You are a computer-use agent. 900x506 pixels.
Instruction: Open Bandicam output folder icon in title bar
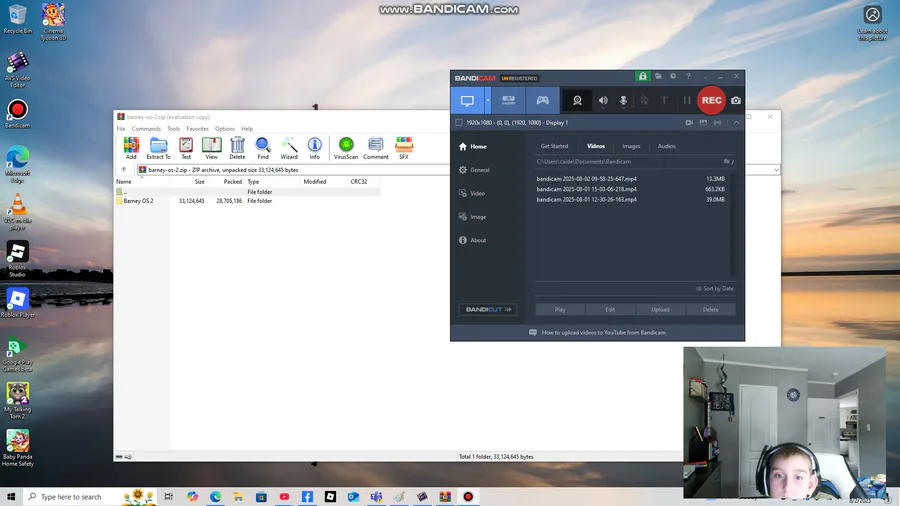coord(658,76)
